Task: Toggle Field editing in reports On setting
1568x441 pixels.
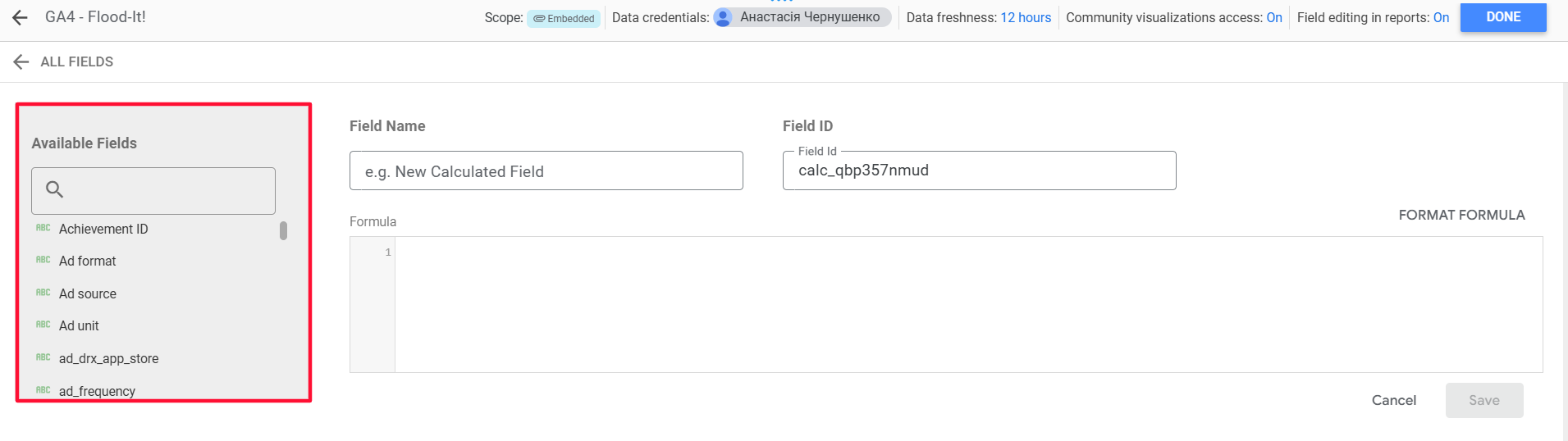Action: (x=1441, y=18)
